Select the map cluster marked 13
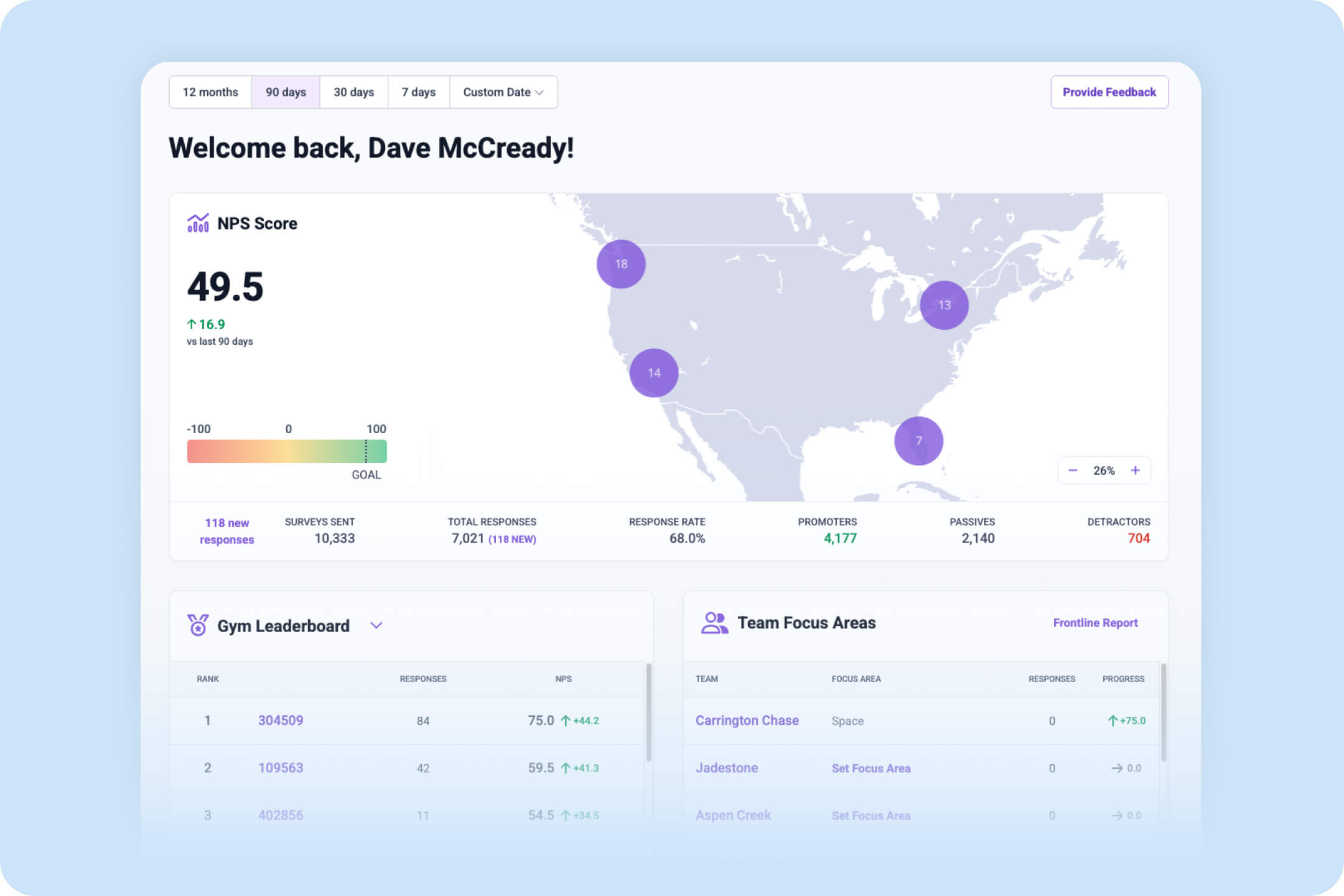Viewport: 1344px width, 896px height. tap(944, 305)
